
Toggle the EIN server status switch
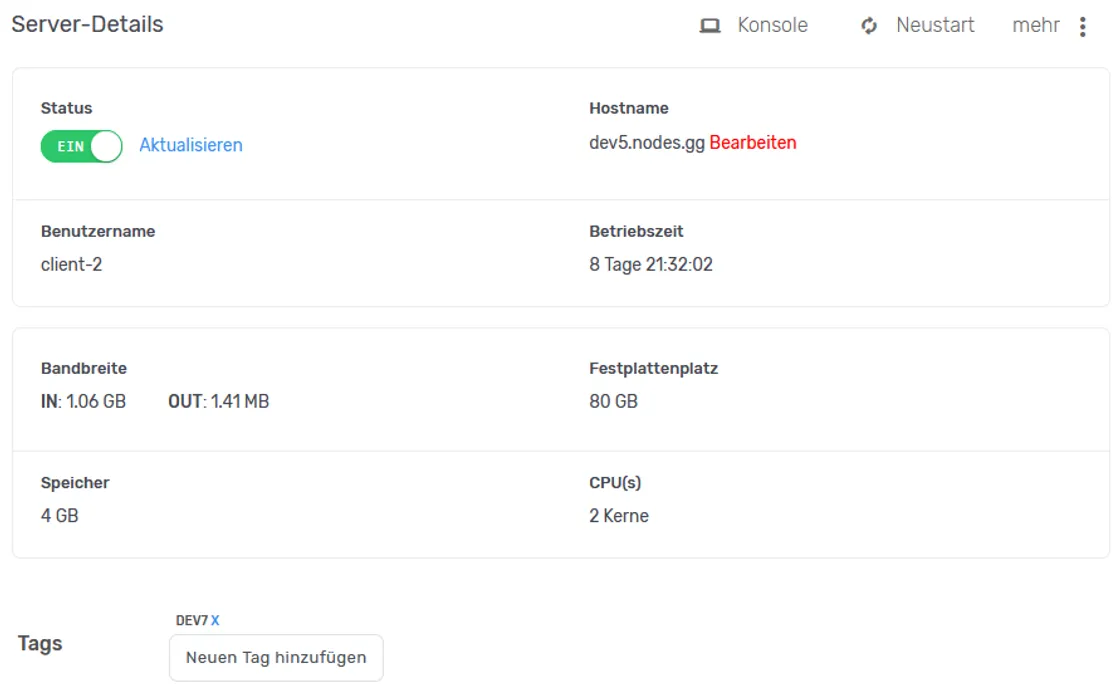(81, 146)
